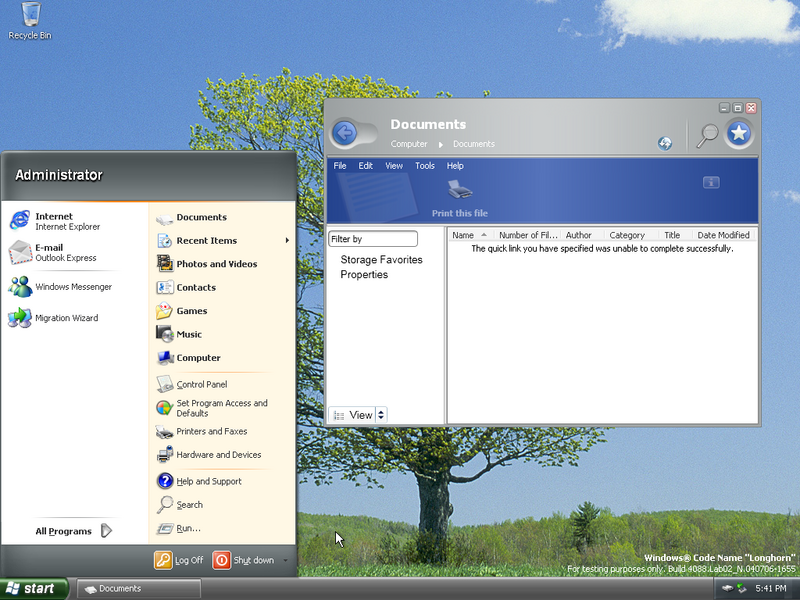800x600 pixels.
Task: Click the Filter by input field
Action: tap(373, 239)
